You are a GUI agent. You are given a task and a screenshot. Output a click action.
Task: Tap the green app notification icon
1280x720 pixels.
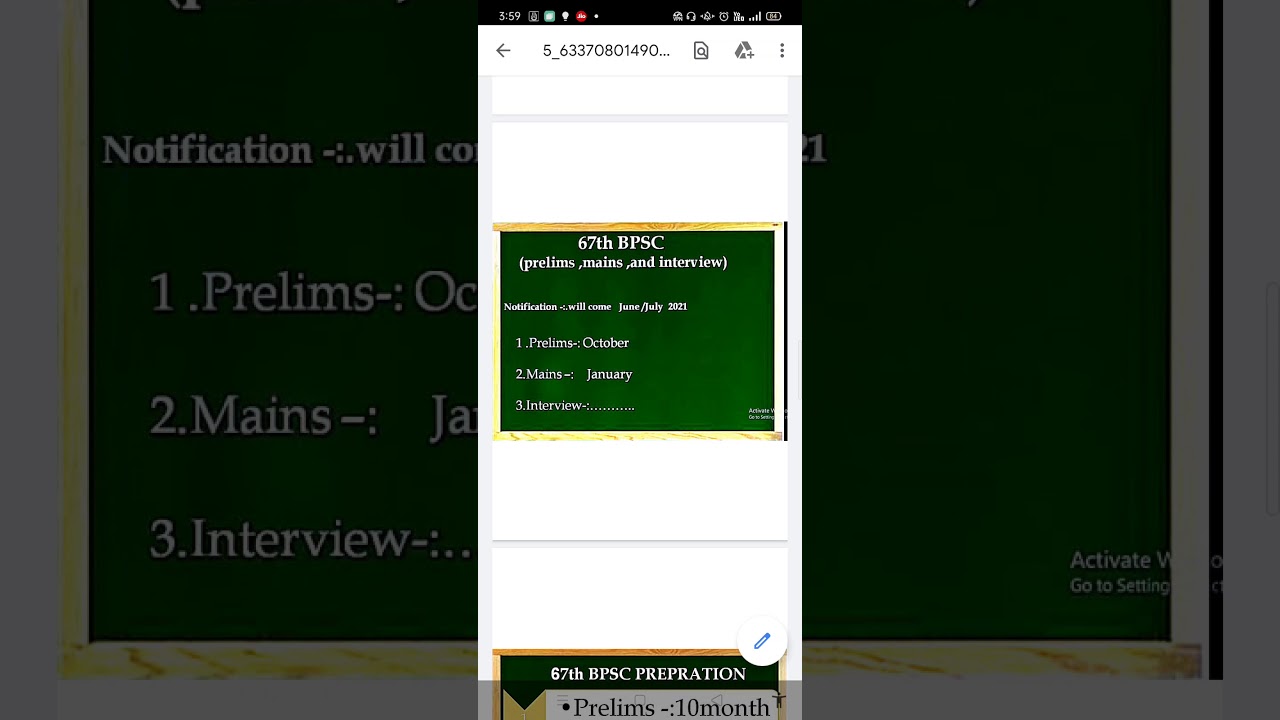point(549,16)
